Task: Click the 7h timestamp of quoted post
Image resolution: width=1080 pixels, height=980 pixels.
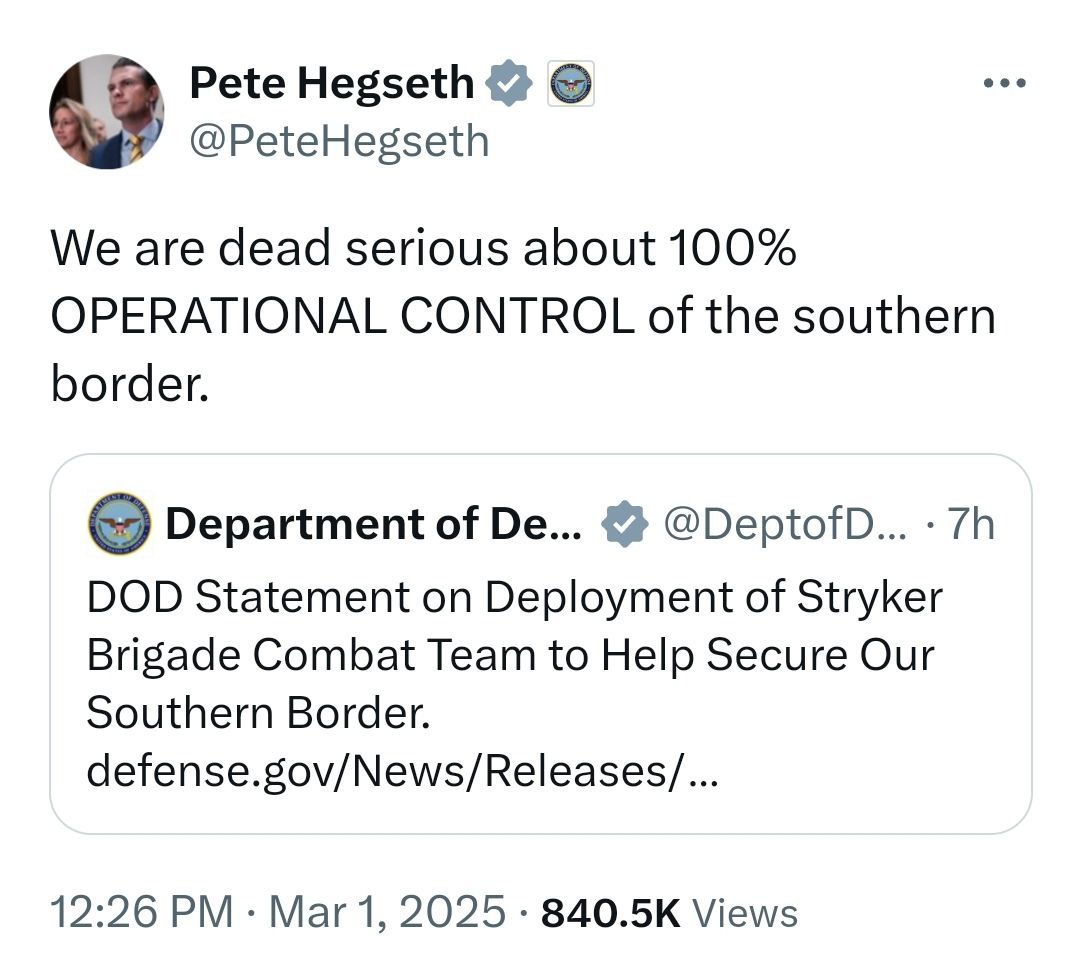Action: pyautogui.click(x=970, y=525)
